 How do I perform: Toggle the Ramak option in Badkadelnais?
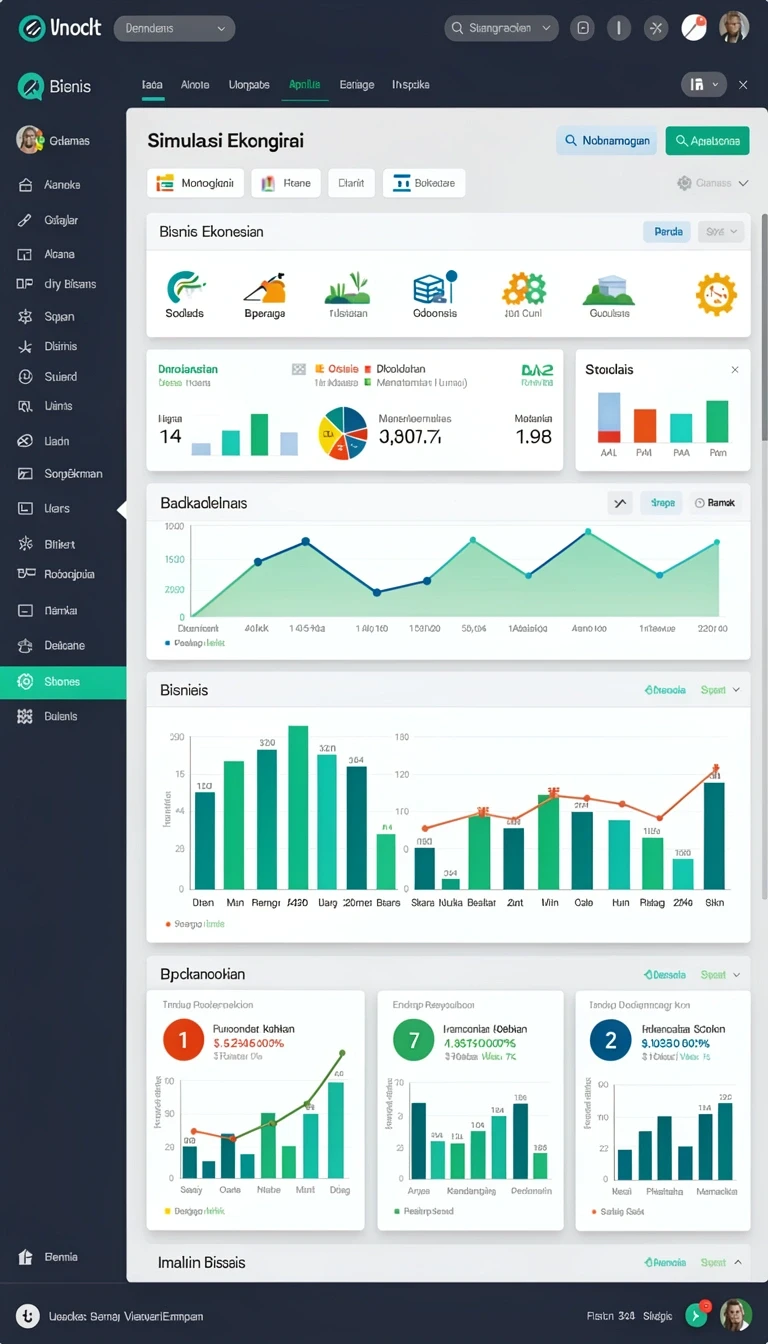click(x=715, y=503)
